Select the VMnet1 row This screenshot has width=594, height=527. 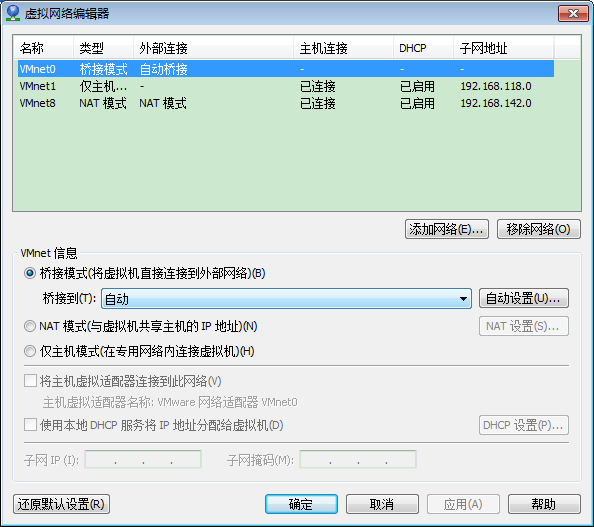coord(286,86)
